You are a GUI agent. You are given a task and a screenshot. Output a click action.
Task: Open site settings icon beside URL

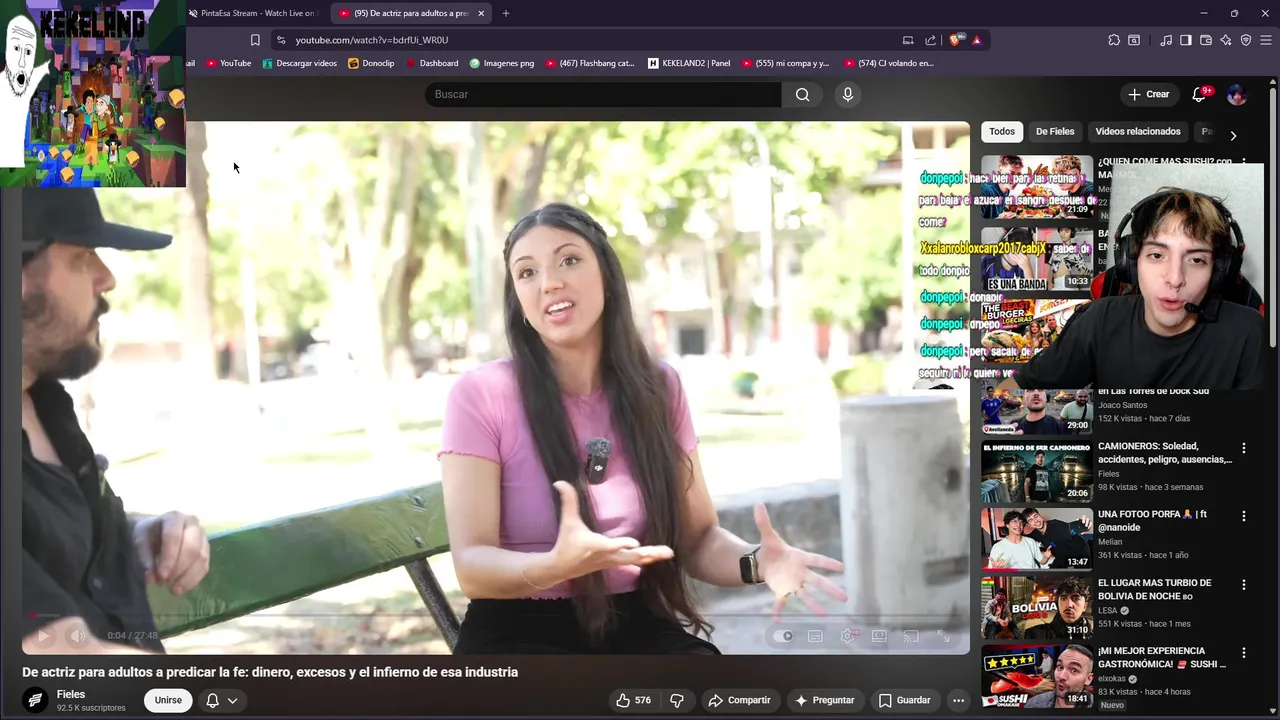coord(281,40)
